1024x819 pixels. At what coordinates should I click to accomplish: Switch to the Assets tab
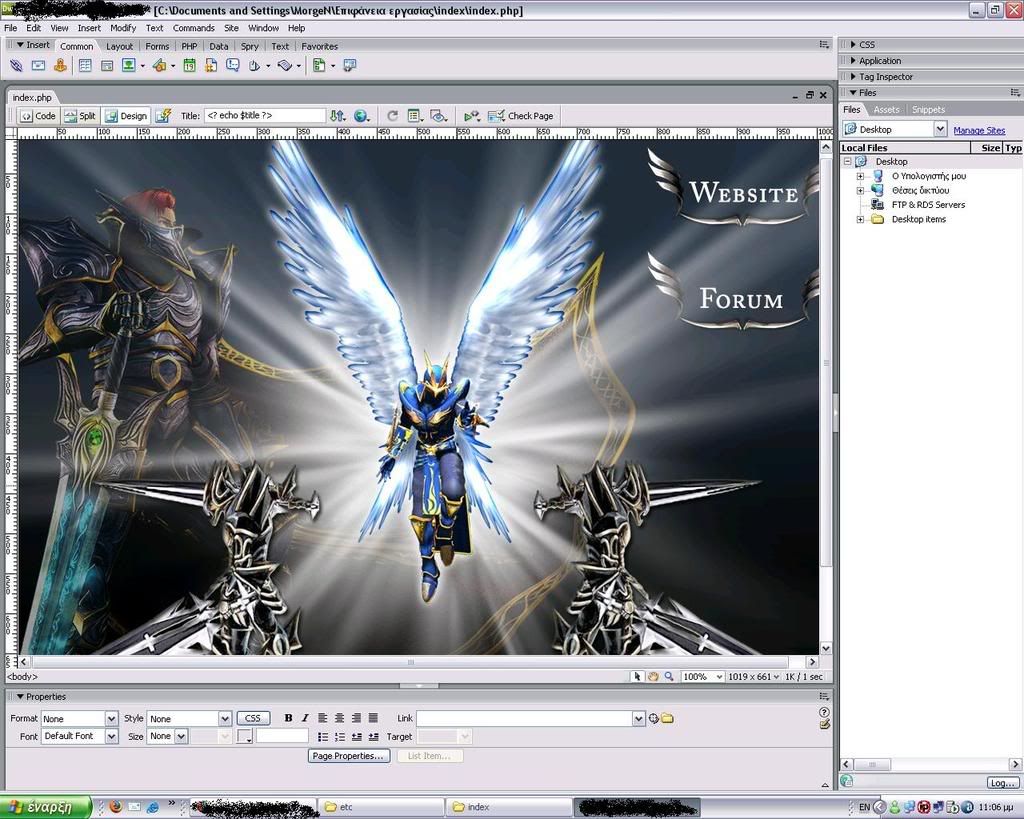pos(886,110)
